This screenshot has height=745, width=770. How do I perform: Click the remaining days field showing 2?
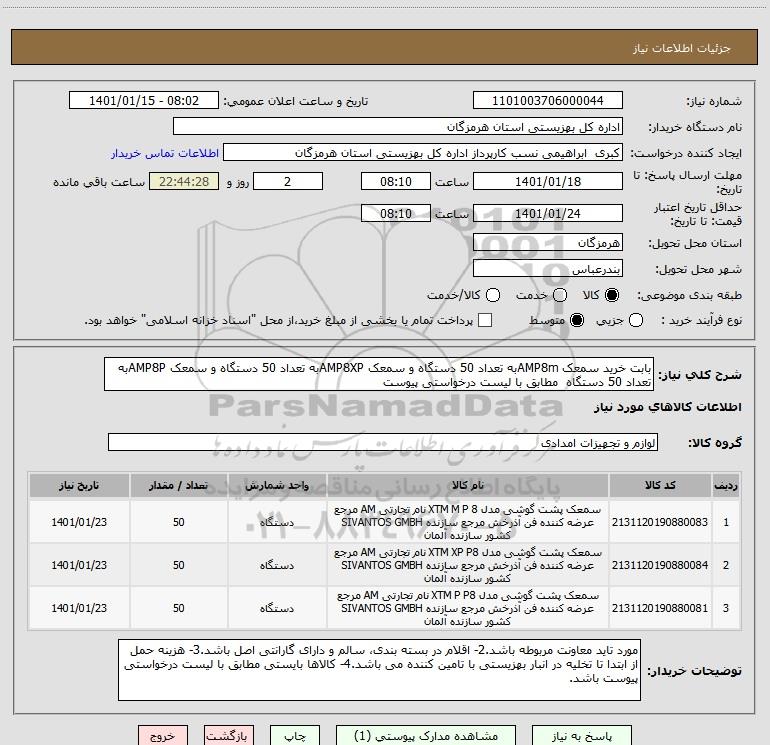pos(288,181)
